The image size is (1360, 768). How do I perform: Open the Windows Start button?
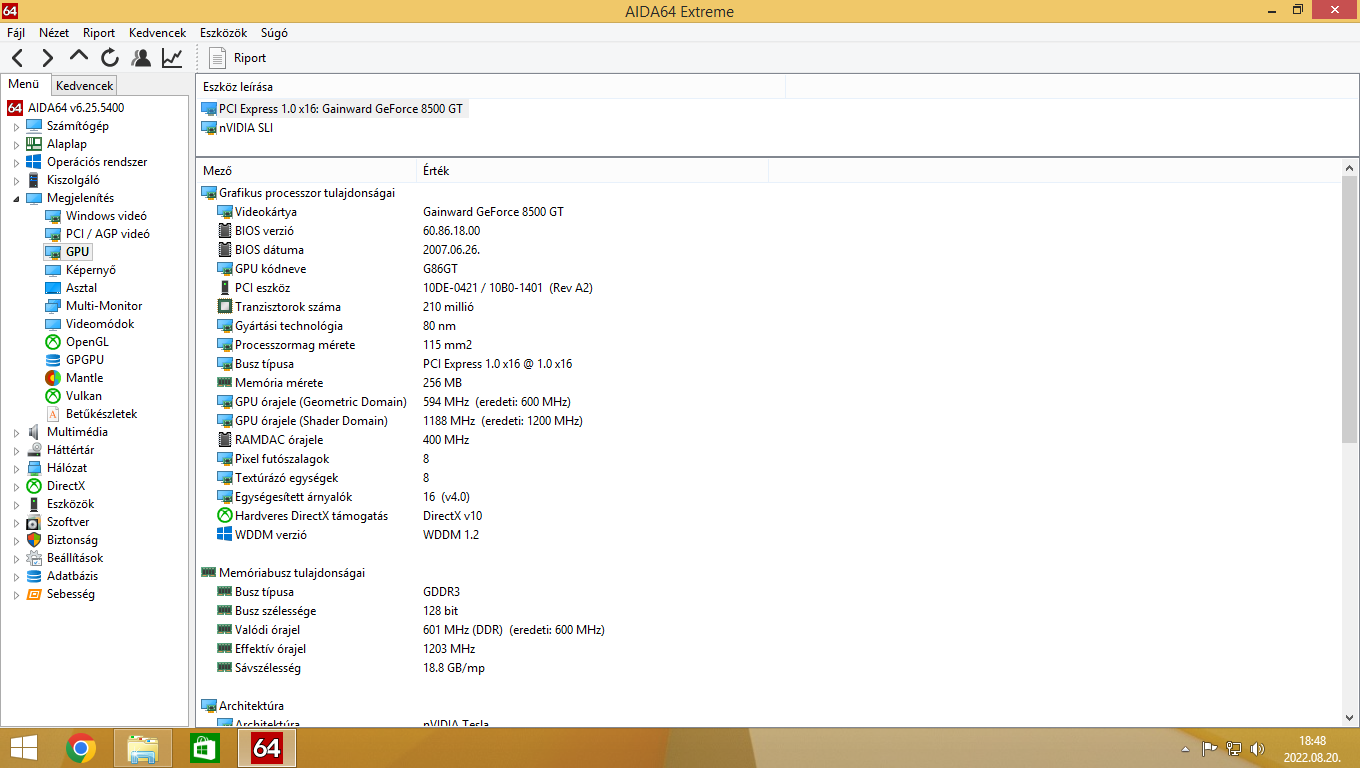25,748
